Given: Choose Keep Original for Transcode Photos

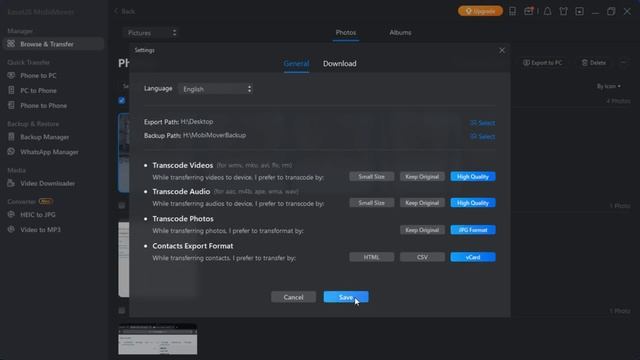Looking at the screenshot, I should (422, 230).
